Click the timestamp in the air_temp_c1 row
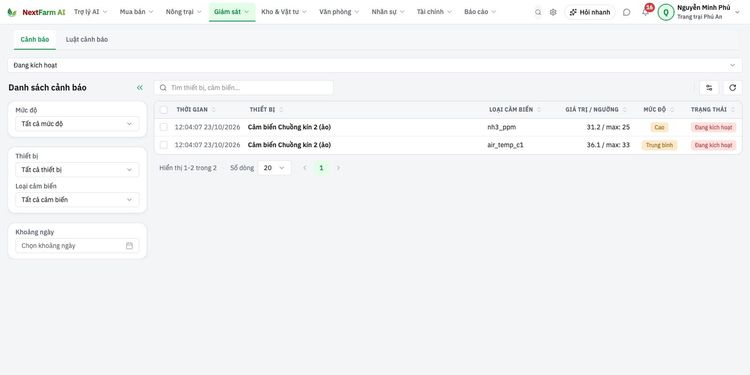Screen dimensions: 750x375 [x=208, y=145]
